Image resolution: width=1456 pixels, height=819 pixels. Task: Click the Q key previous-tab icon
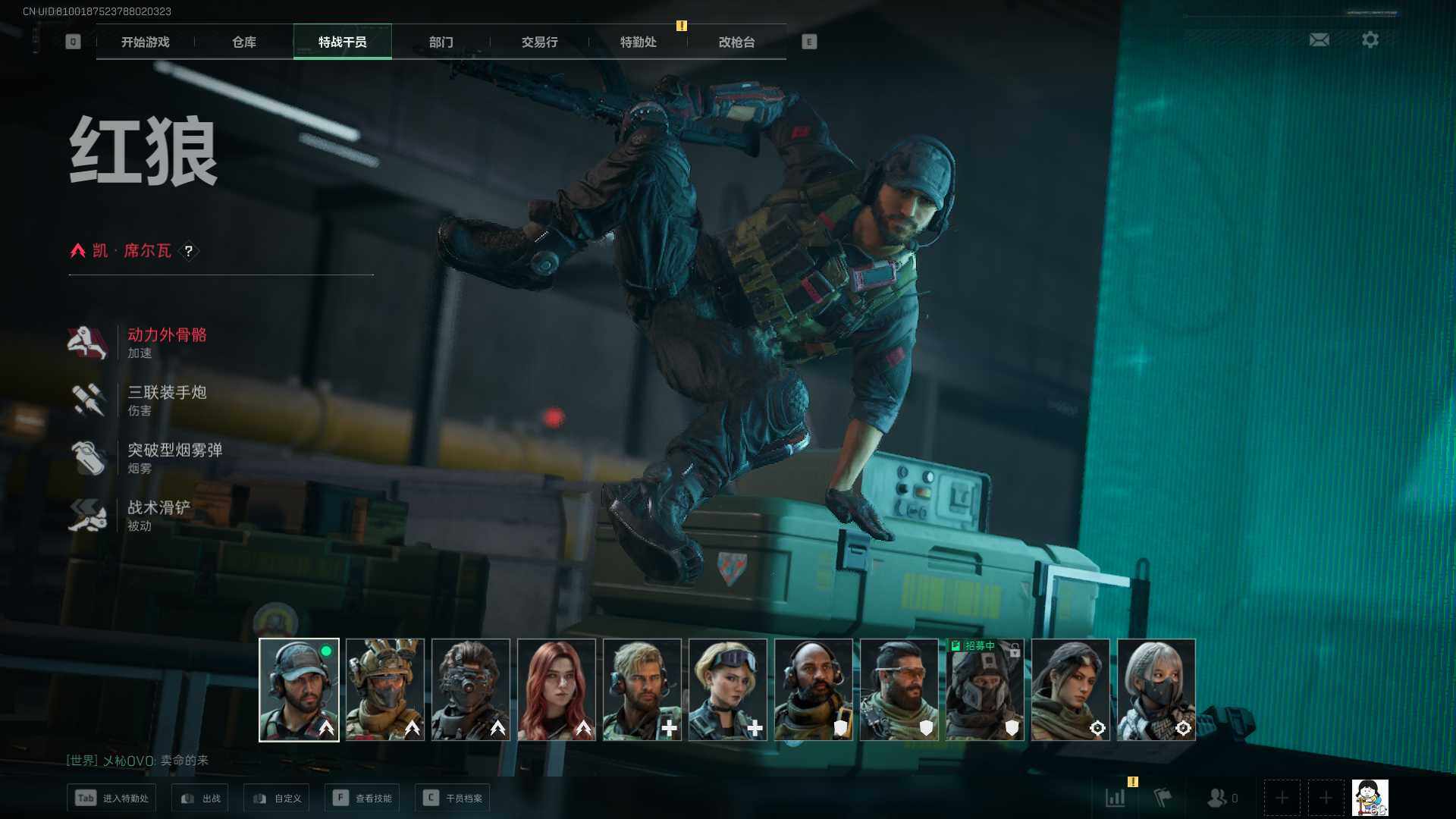pyautogui.click(x=73, y=42)
